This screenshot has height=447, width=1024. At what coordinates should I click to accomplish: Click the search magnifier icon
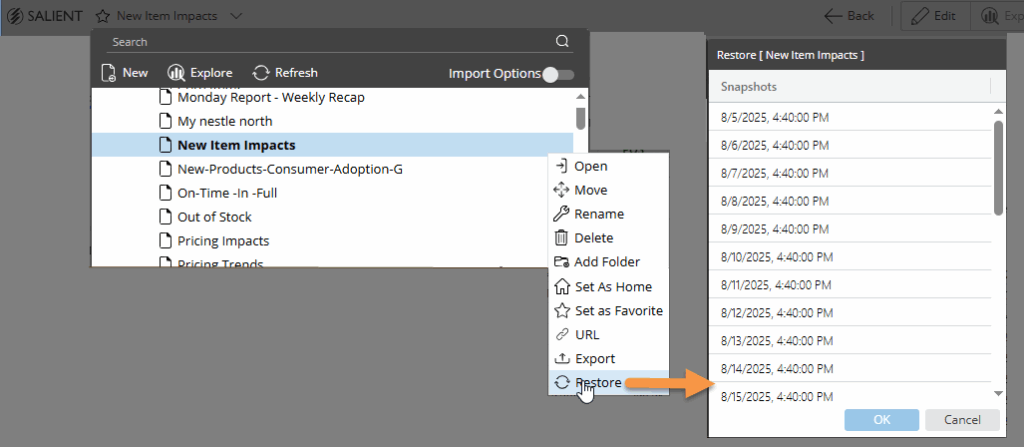click(x=563, y=42)
